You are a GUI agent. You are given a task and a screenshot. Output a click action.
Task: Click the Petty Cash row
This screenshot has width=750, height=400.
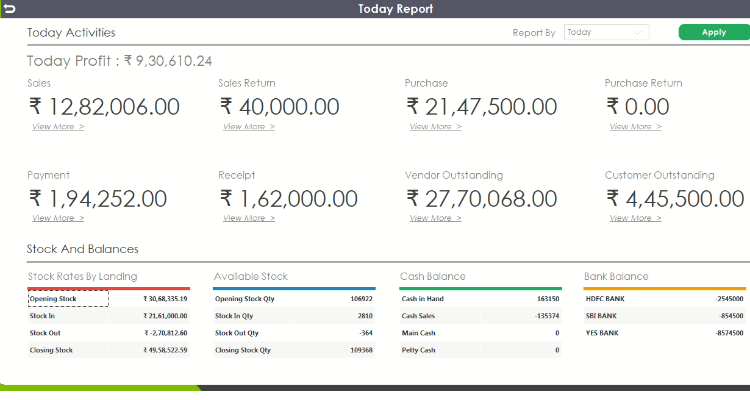pos(480,350)
